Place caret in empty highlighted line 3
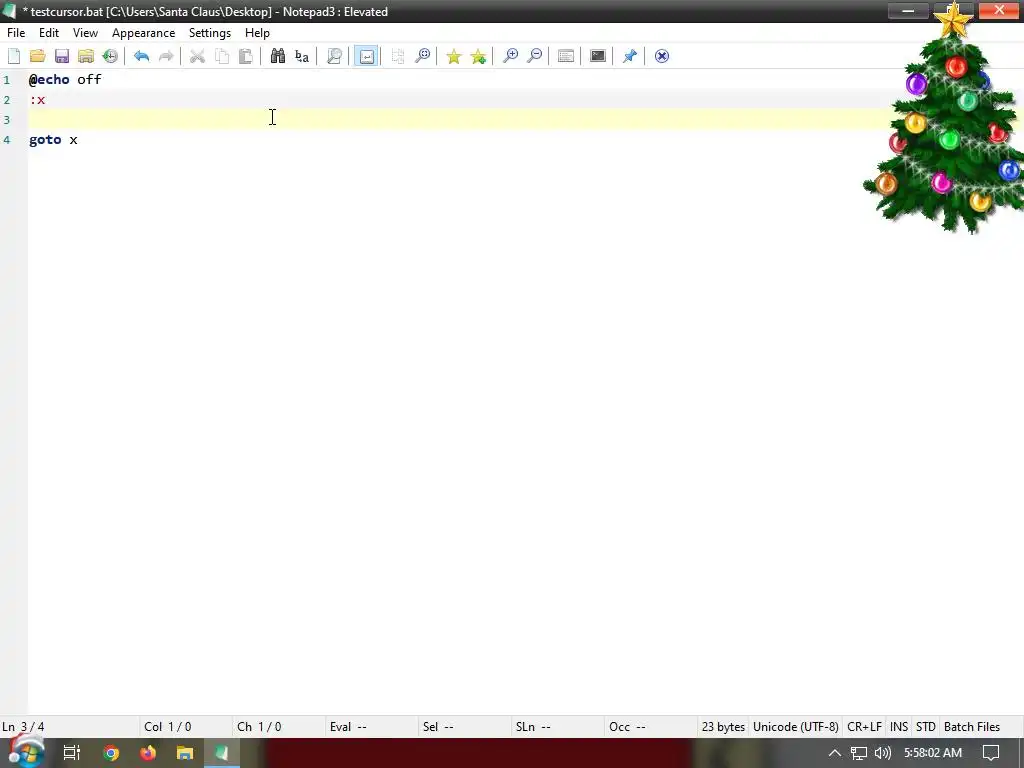1024x768 pixels. click(x=457, y=120)
